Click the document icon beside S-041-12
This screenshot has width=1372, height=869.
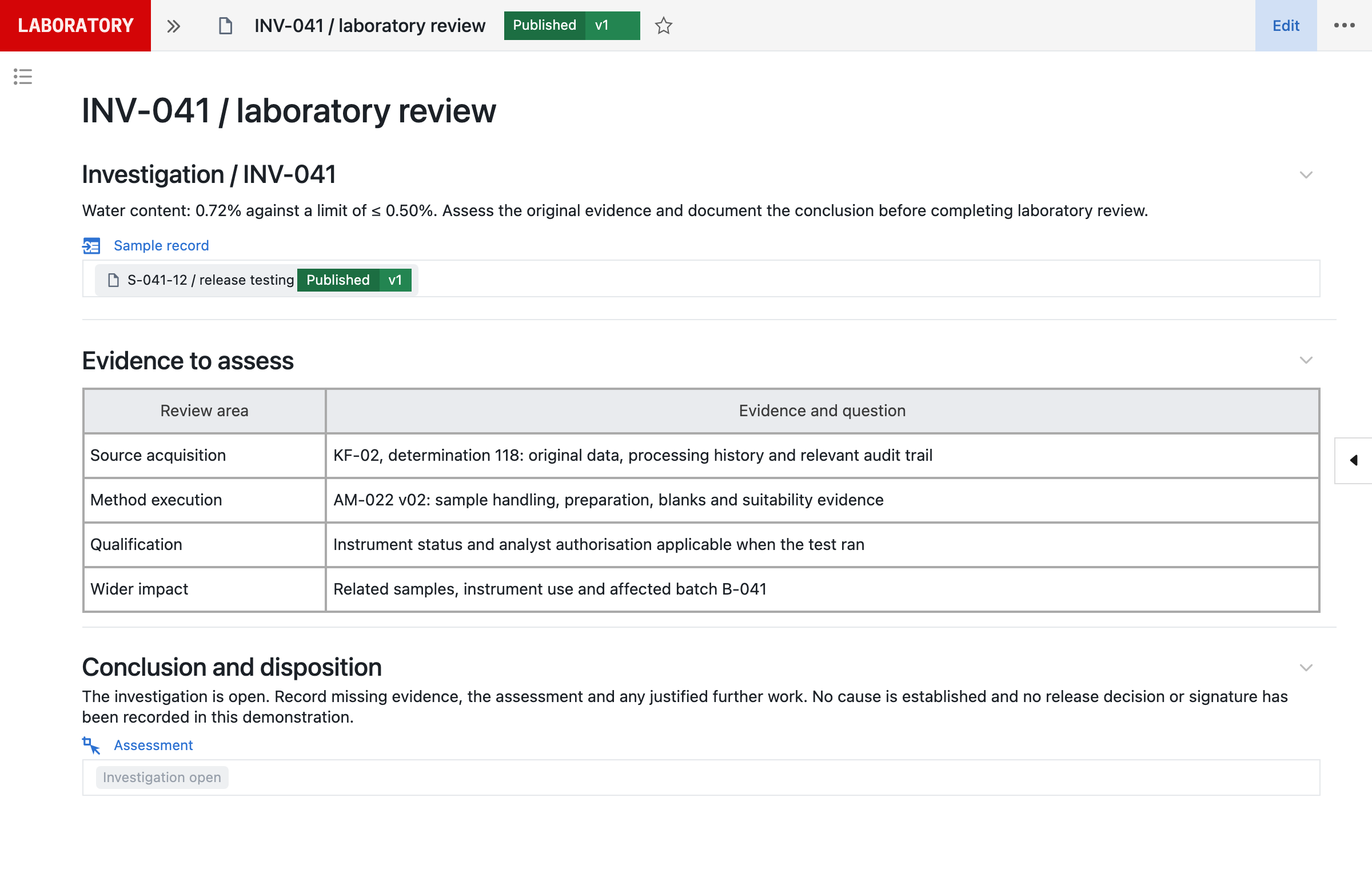pos(113,280)
